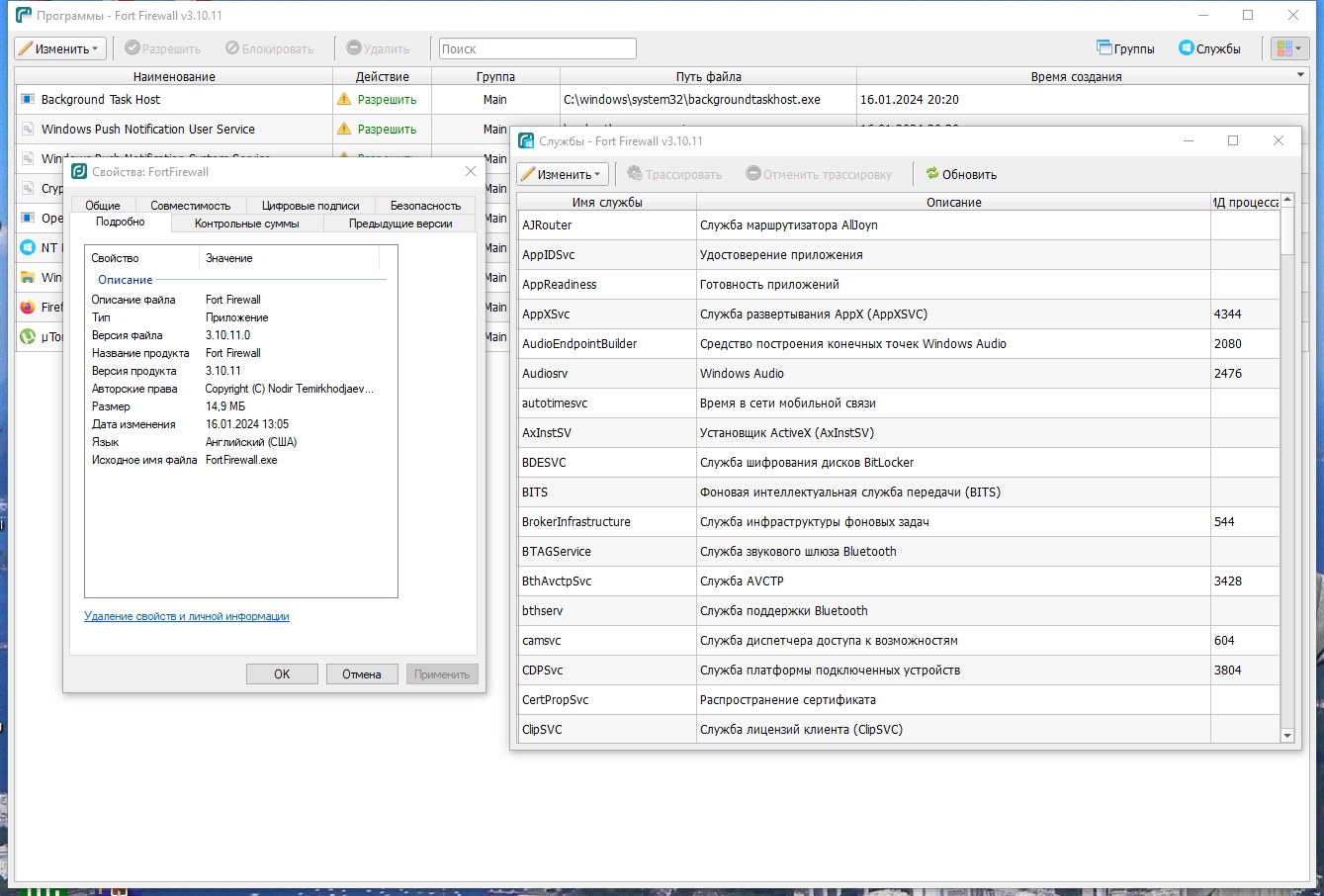Open the Контрольные суммы tab
This screenshot has height=896, width=1324.
pos(247,224)
